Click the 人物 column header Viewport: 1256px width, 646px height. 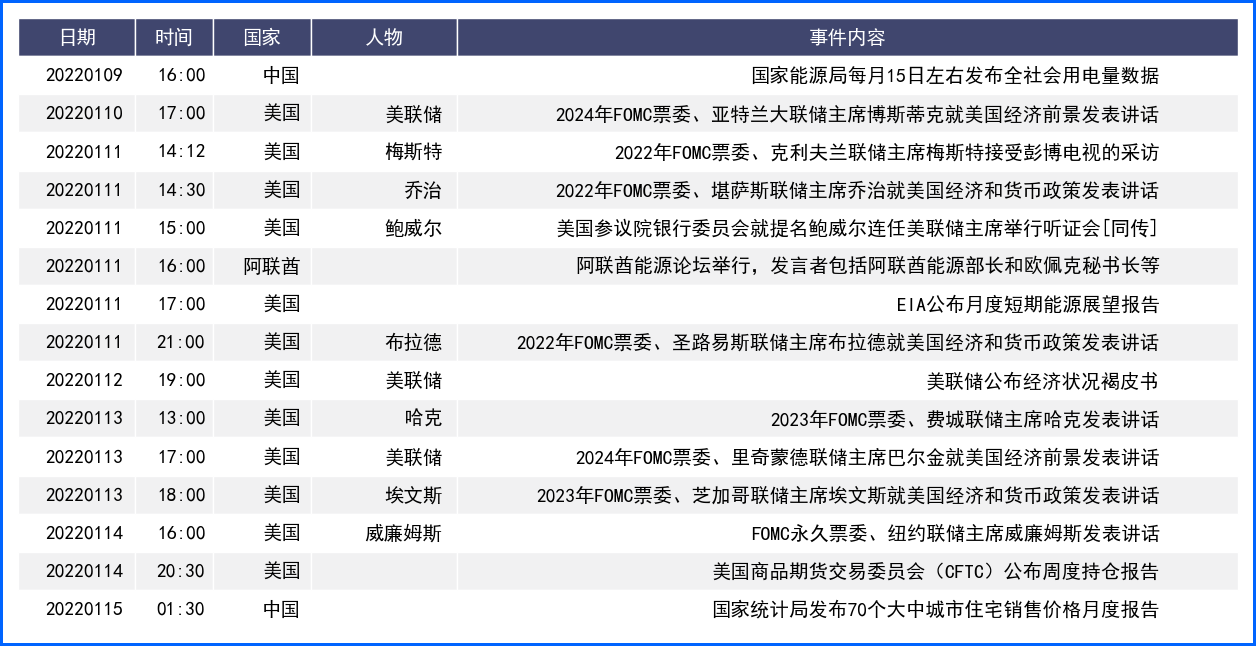pyautogui.click(x=384, y=37)
